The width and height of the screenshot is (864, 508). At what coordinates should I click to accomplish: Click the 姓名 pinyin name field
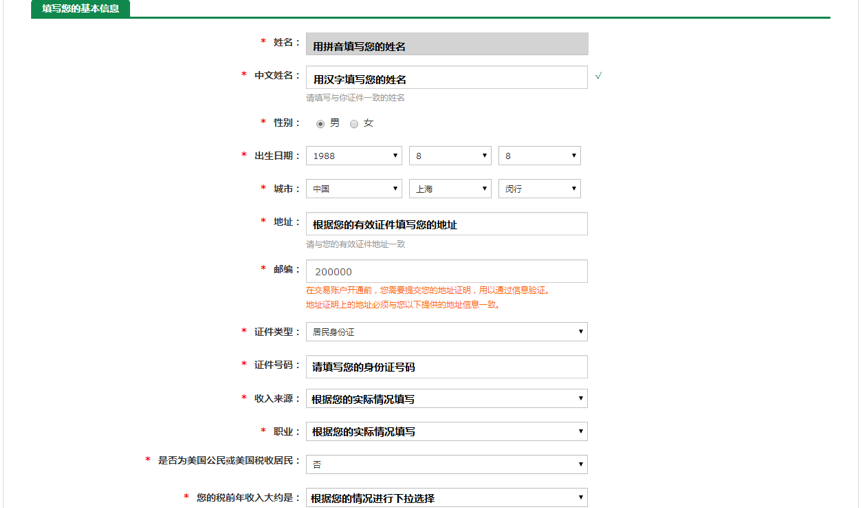click(447, 44)
